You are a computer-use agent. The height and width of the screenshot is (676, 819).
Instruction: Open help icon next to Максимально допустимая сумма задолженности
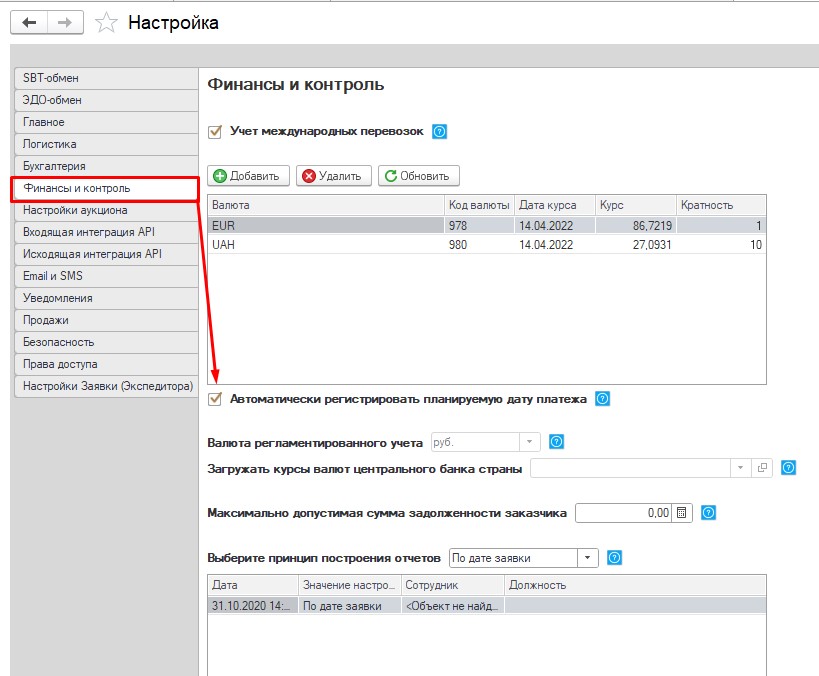pos(709,513)
